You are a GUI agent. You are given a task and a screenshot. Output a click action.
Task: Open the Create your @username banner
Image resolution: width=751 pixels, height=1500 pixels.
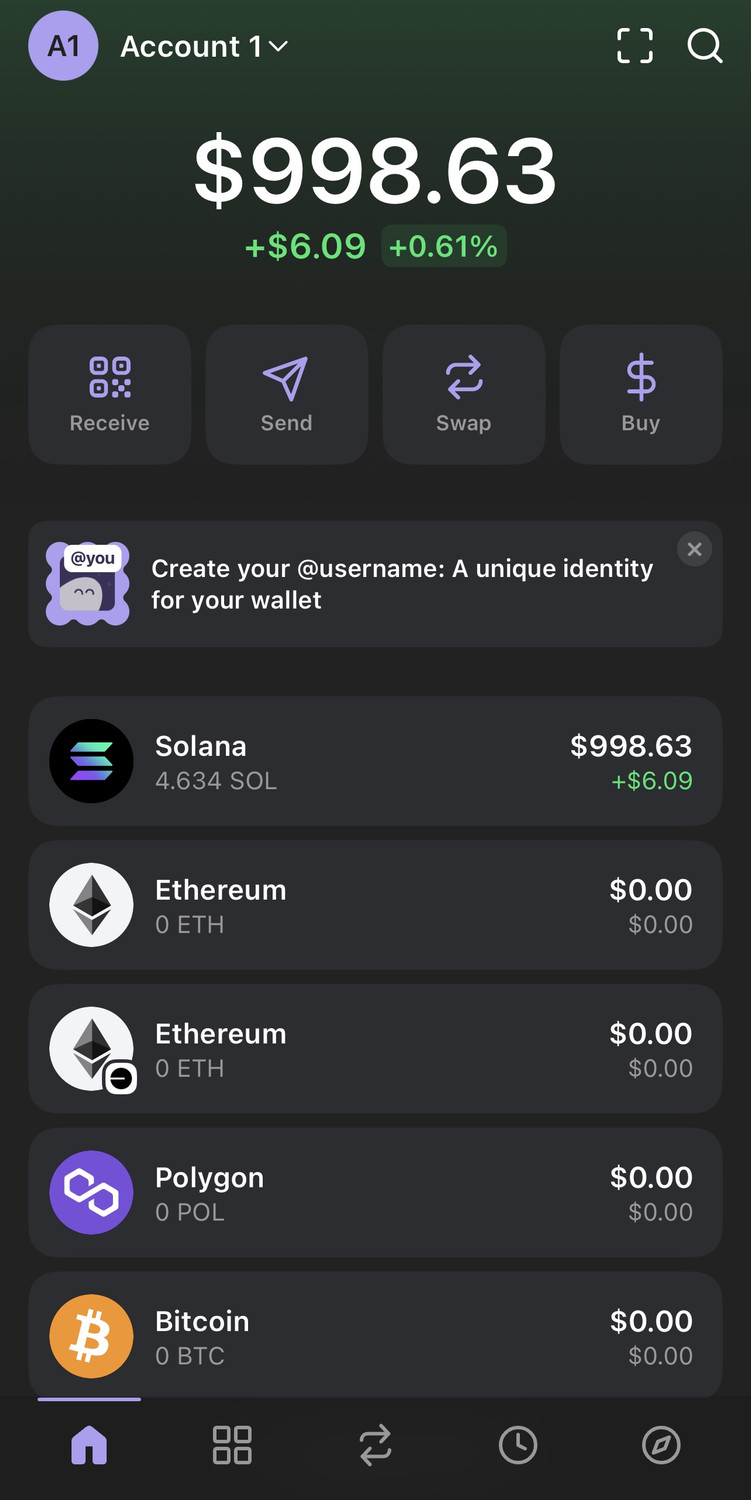tap(400, 584)
